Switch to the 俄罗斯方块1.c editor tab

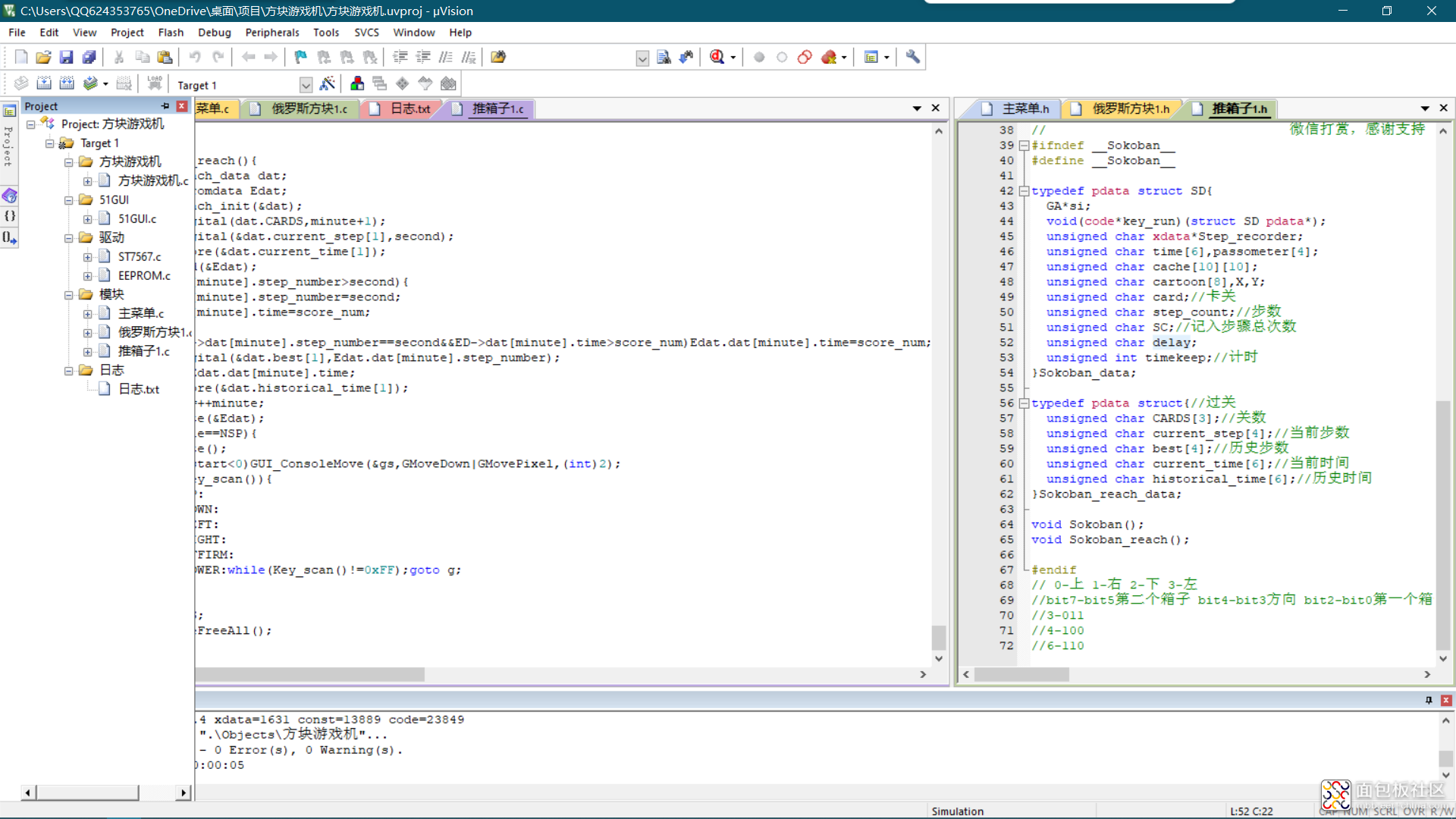(301, 109)
